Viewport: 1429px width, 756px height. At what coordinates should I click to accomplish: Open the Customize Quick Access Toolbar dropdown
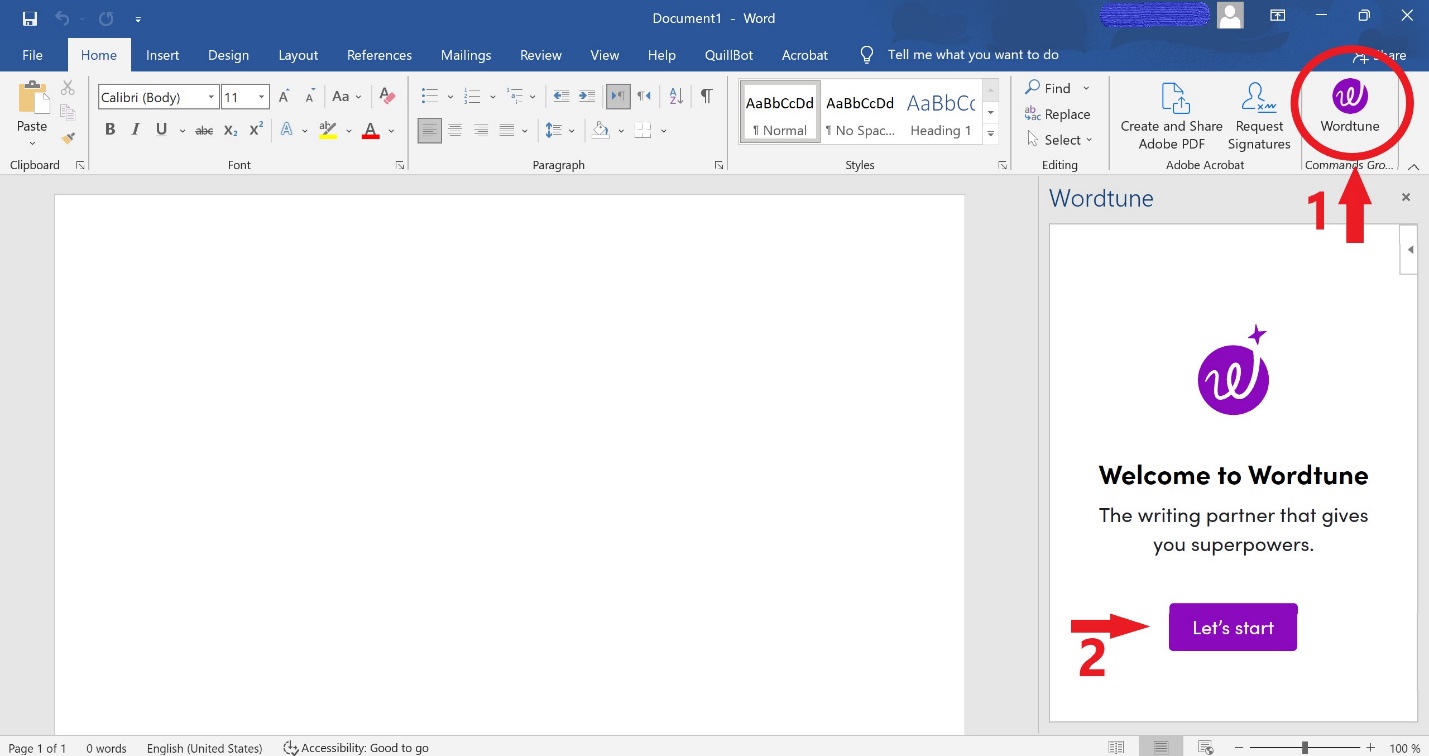[x=138, y=19]
